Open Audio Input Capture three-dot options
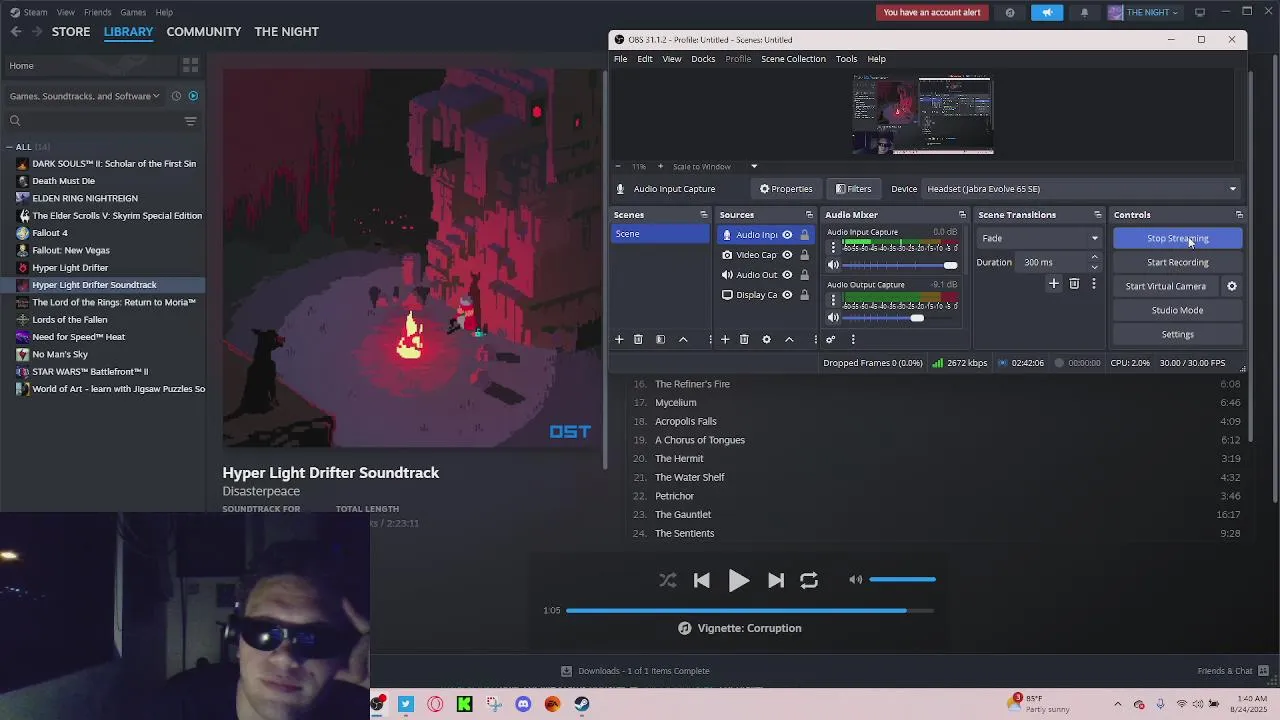The height and width of the screenshot is (720, 1280). pyautogui.click(x=833, y=247)
